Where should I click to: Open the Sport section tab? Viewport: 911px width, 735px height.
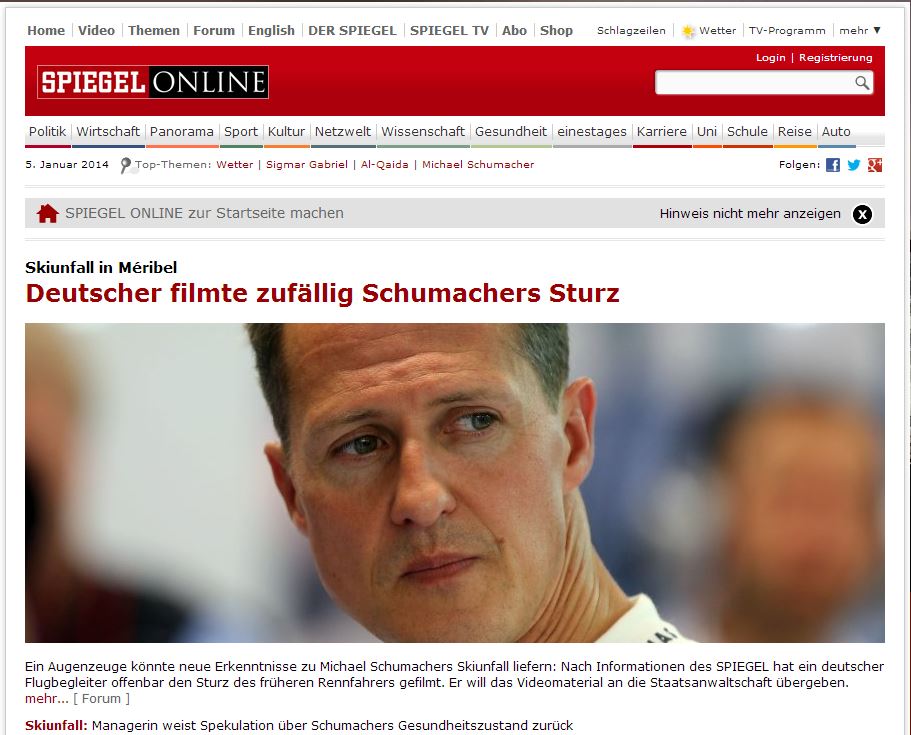(x=241, y=132)
